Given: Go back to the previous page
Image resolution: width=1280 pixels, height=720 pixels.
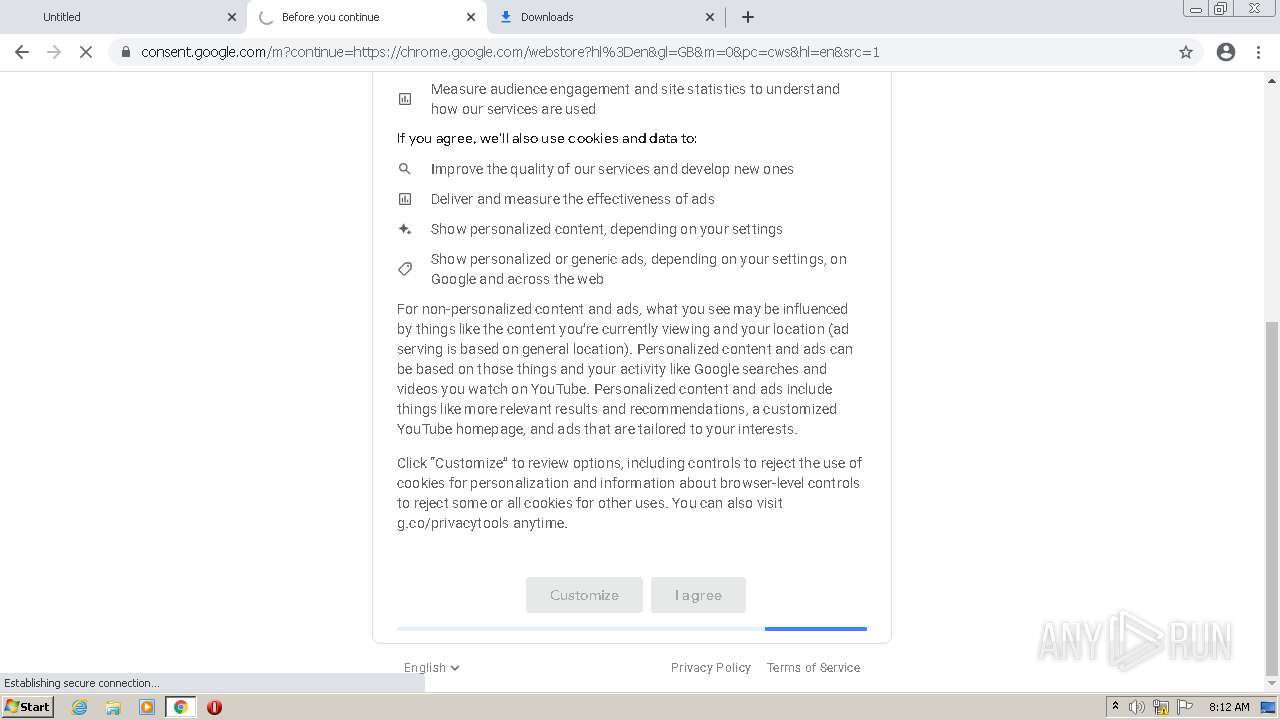Looking at the screenshot, I should point(22,52).
